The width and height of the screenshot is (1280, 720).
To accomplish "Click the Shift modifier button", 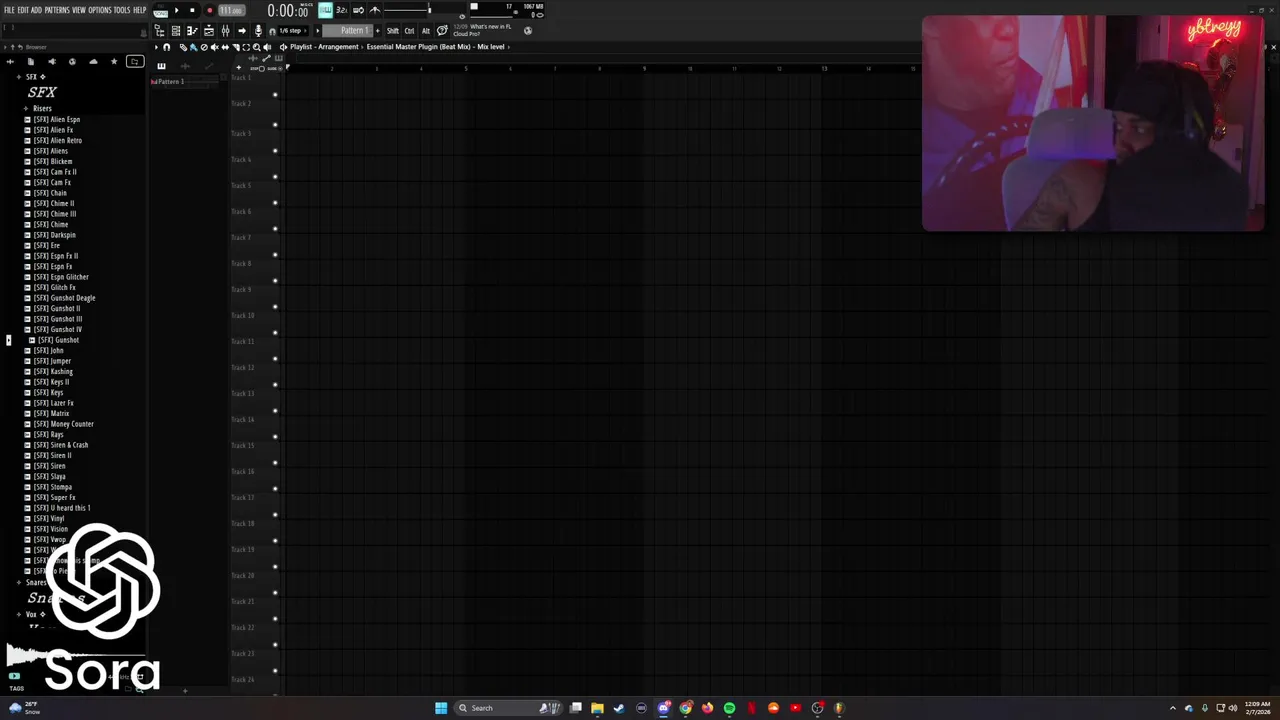I will pyautogui.click(x=393, y=31).
